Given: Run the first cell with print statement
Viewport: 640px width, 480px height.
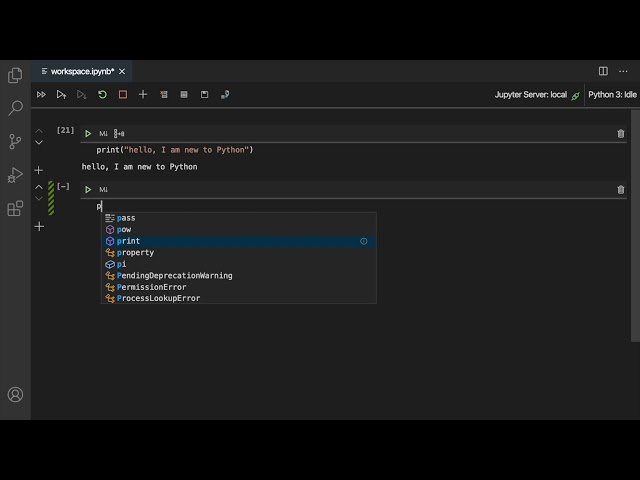Looking at the screenshot, I should click(88, 133).
